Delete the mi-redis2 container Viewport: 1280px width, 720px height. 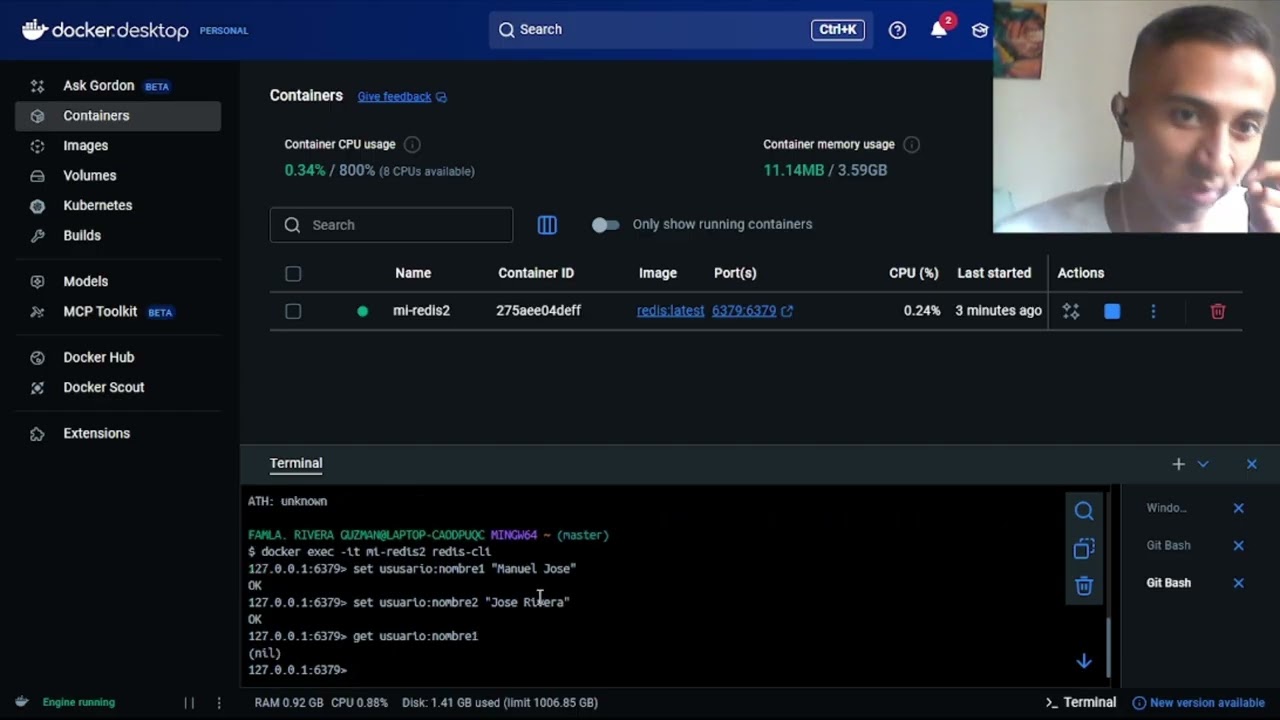(1218, 312)
